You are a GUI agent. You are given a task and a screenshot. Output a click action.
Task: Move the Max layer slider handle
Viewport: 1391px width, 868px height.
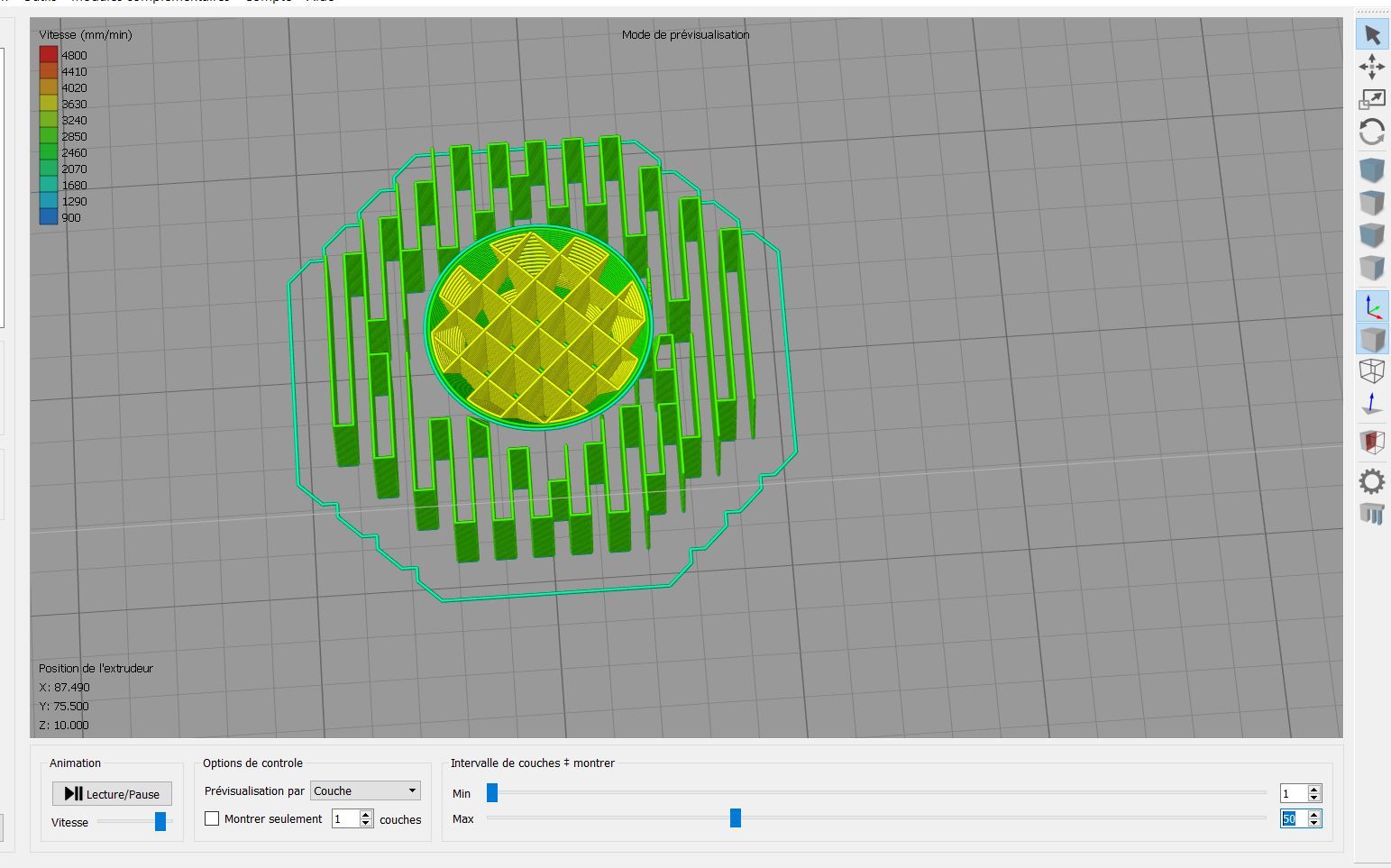pos(736,818)
